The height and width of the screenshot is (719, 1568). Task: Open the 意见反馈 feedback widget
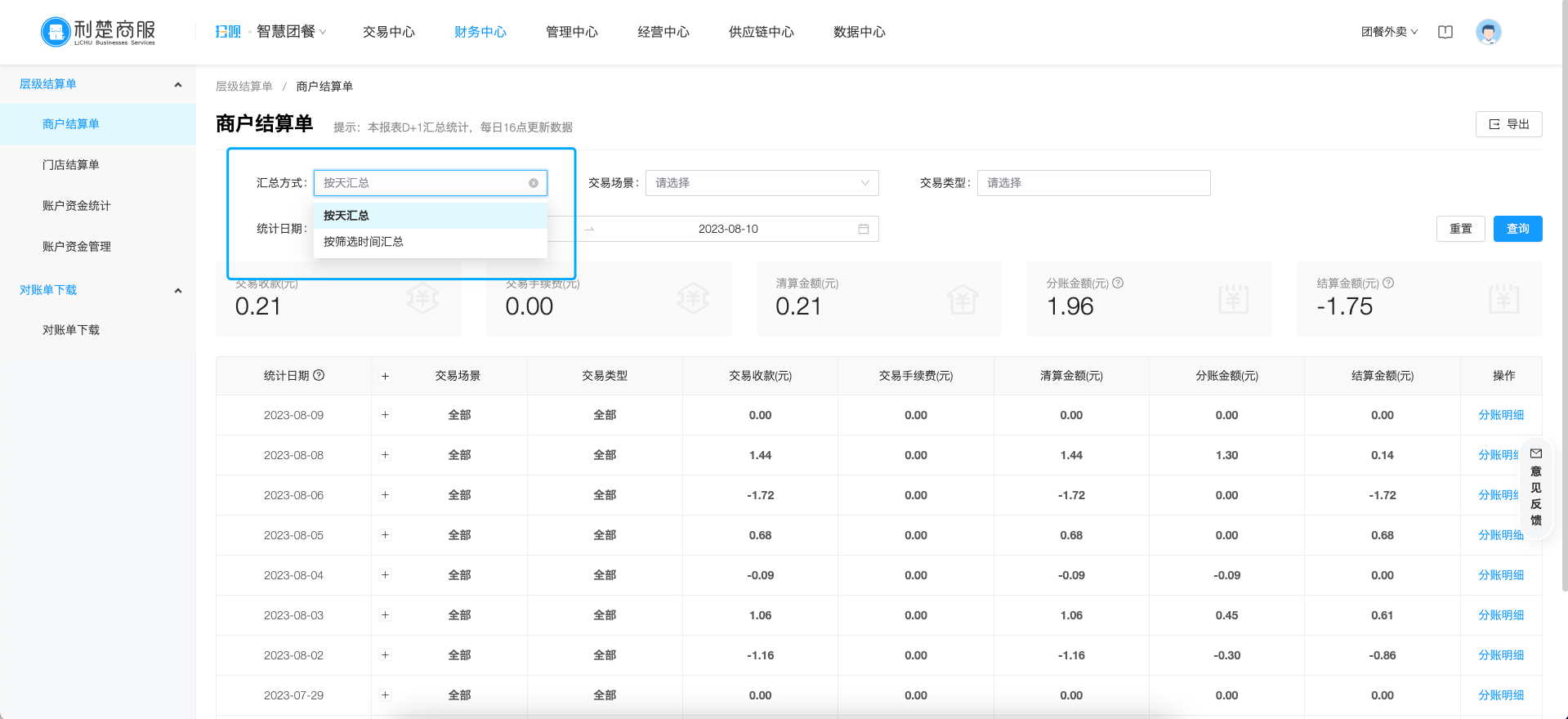pyautogui.click(x=1536, y=487)
